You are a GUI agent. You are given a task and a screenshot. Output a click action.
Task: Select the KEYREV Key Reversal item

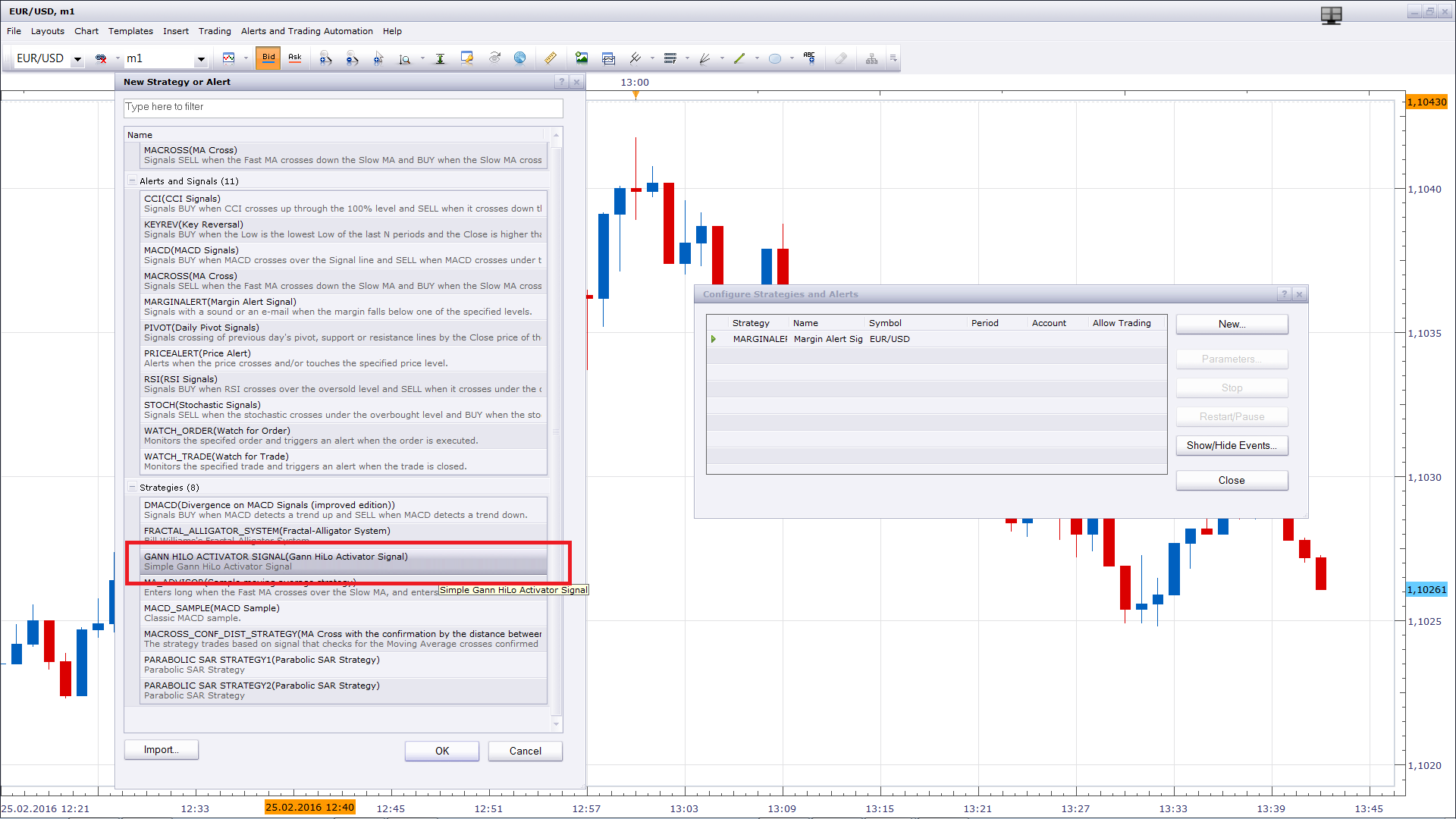pyautogui.click(x=344, y=229)
